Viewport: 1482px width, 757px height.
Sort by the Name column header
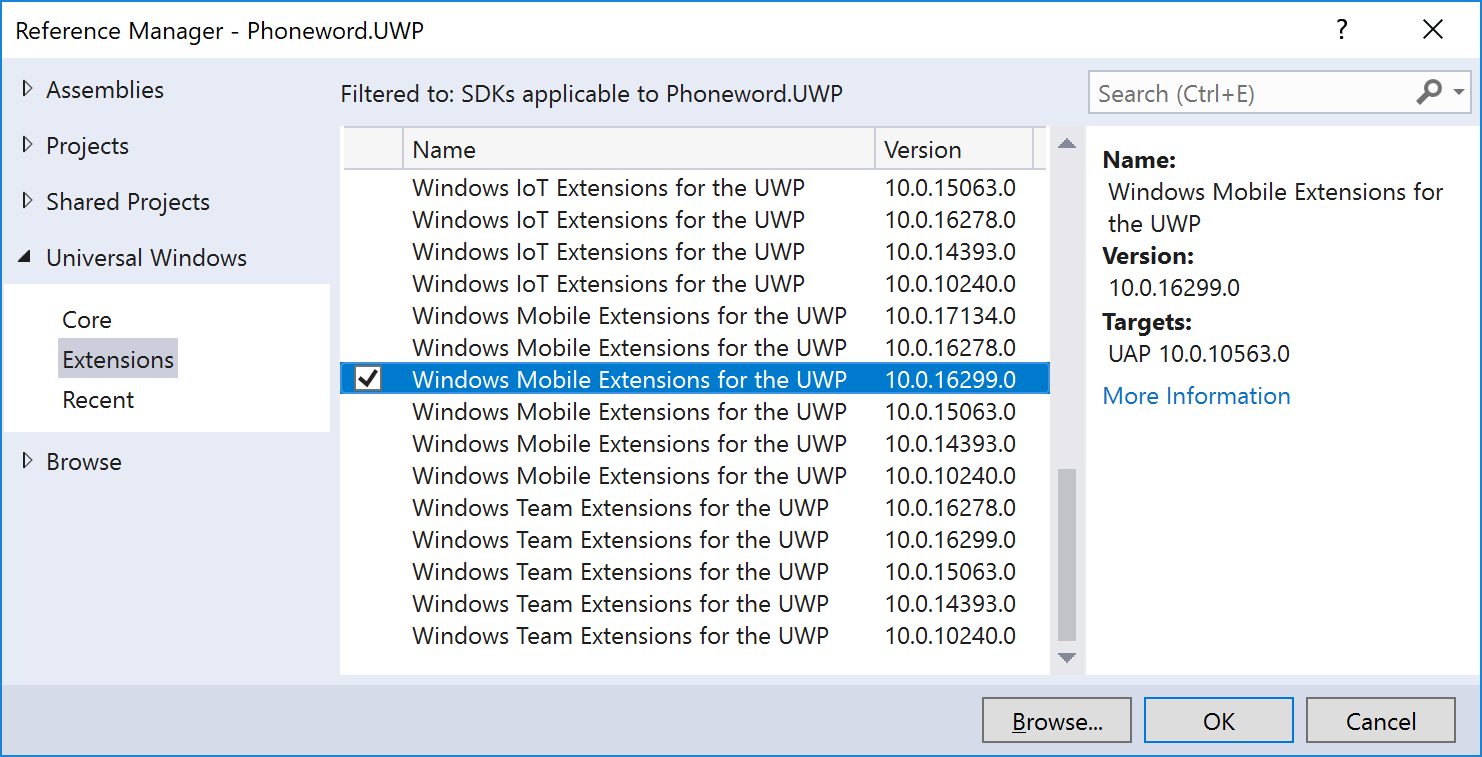tap(639, 149)
